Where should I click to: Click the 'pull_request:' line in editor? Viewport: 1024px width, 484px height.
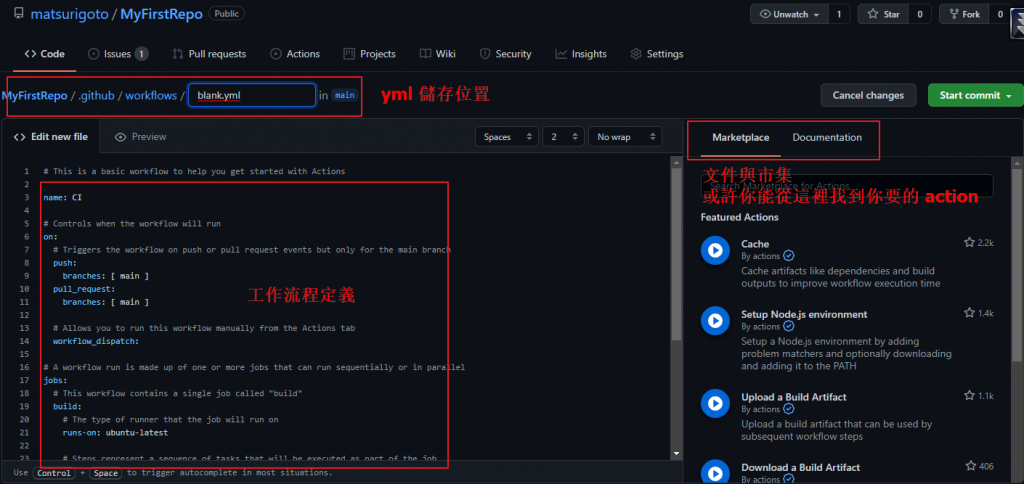click(84, 289)
